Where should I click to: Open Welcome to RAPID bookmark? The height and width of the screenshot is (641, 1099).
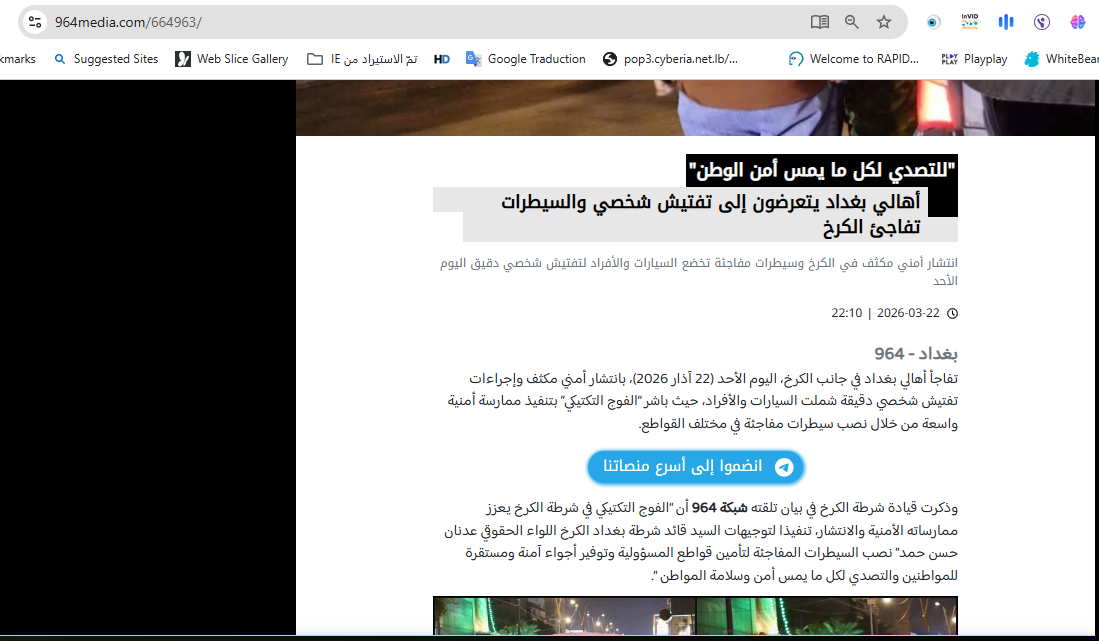(x=854, y=59)
